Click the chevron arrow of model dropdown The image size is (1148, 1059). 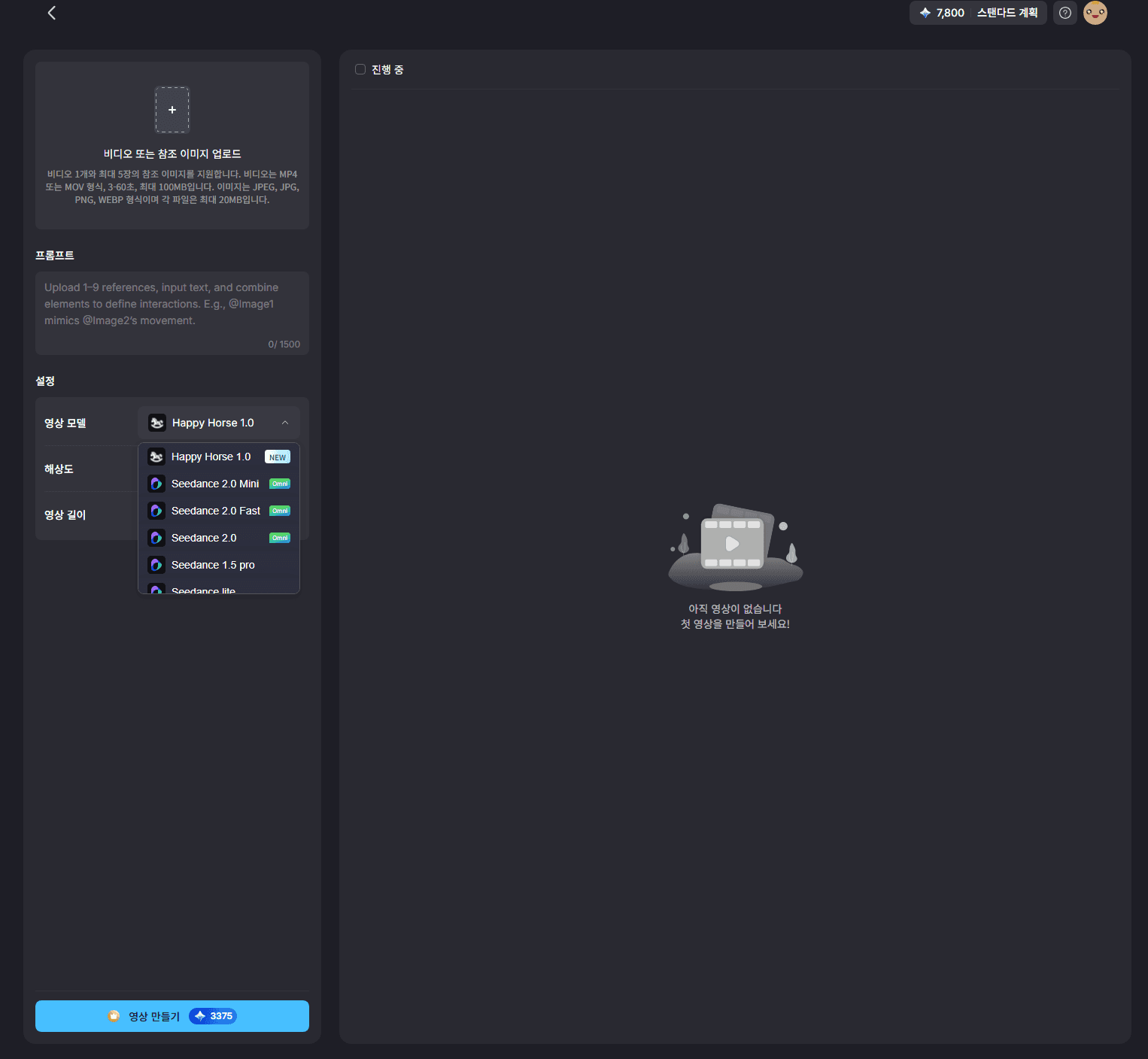[x=285, y=423]
